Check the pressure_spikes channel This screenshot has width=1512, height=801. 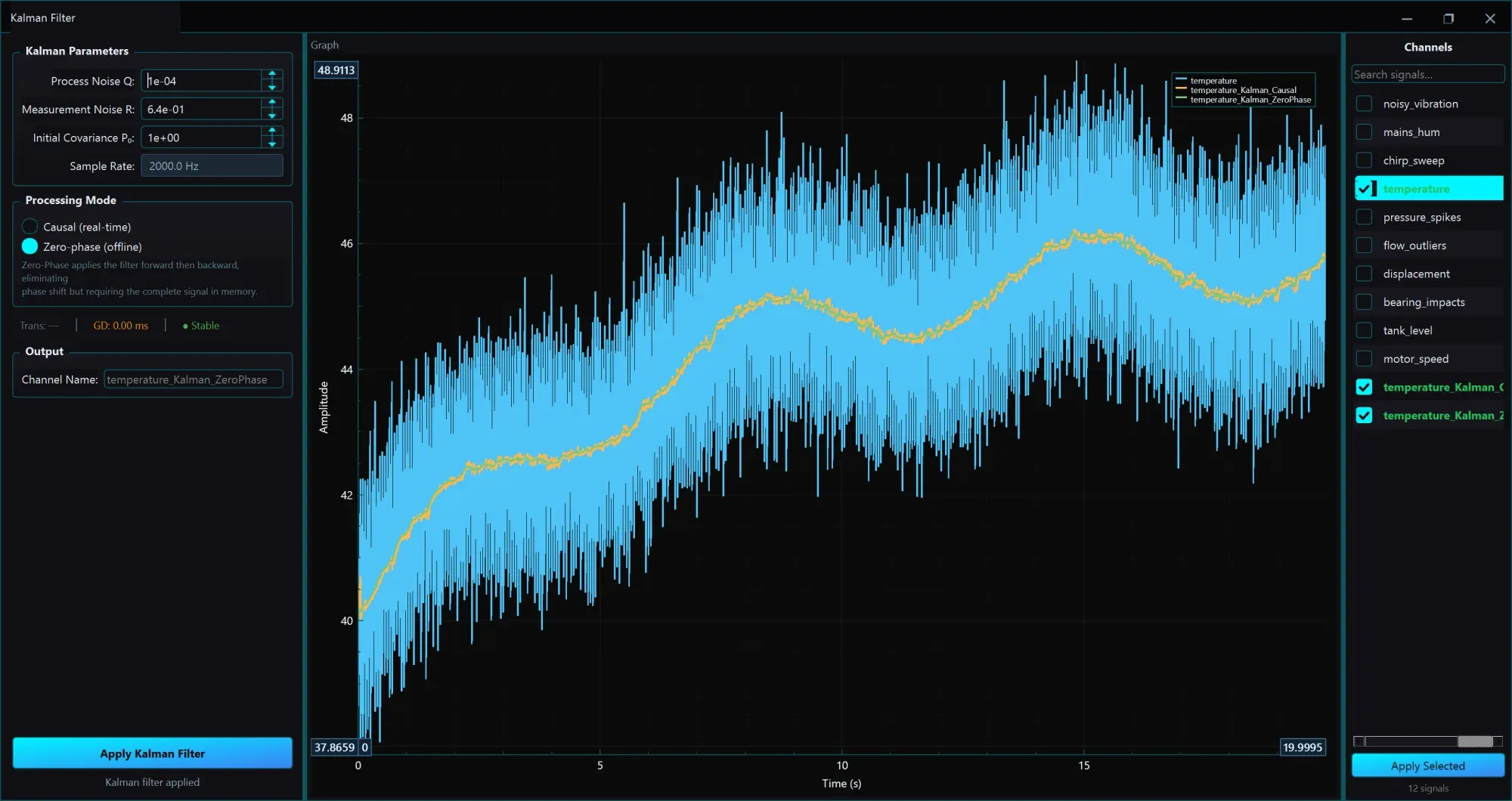coord(1364,217)
